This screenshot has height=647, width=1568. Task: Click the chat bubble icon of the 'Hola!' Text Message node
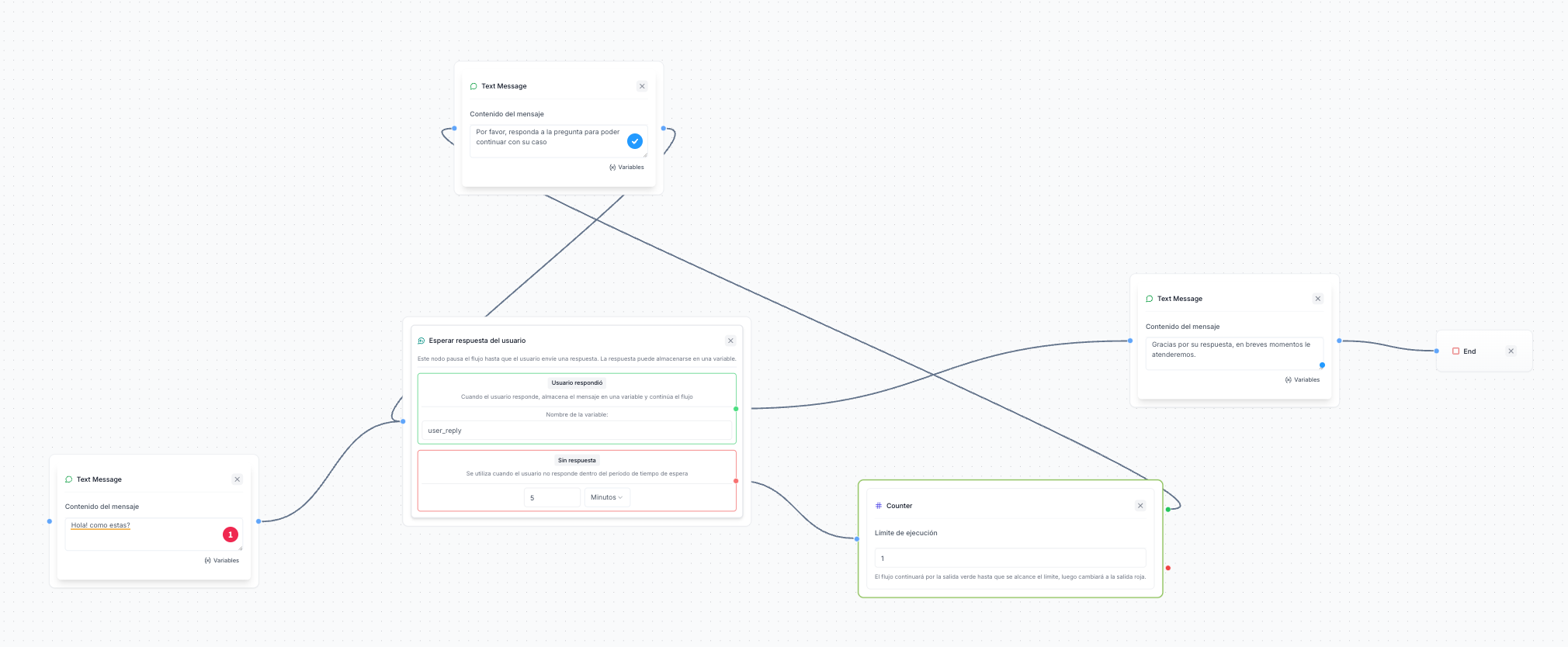[69, 479]
